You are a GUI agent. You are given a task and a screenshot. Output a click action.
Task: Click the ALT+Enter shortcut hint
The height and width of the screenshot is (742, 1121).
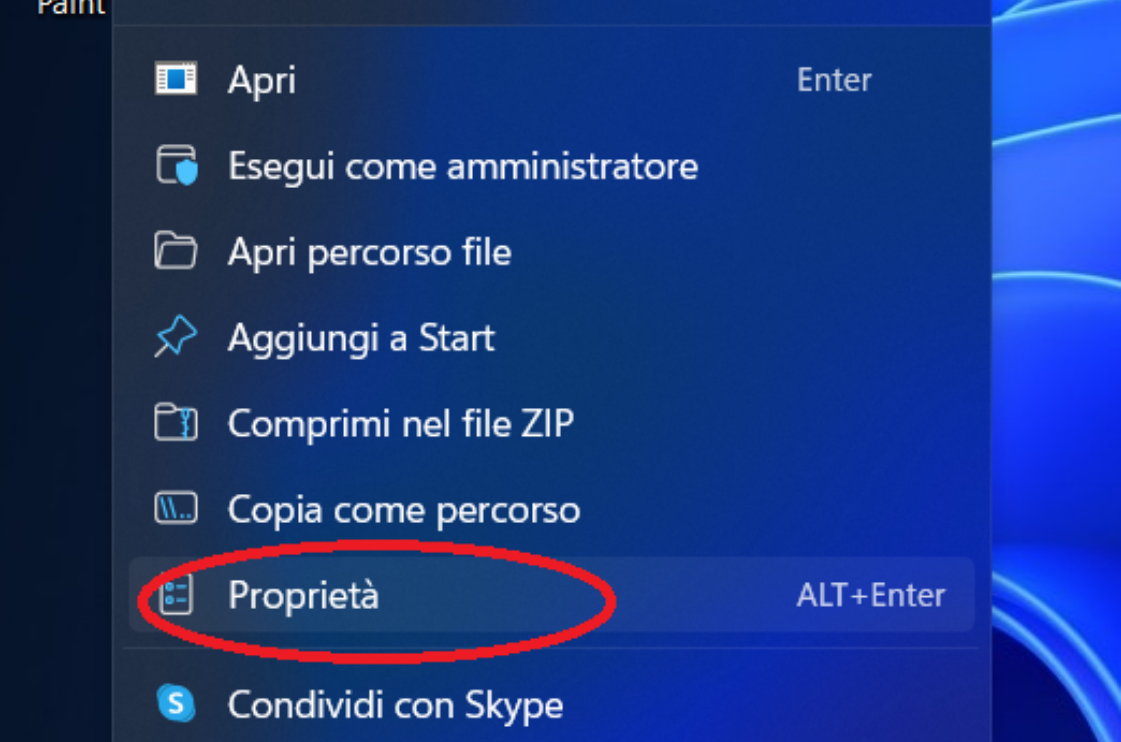tap(870, 596)
